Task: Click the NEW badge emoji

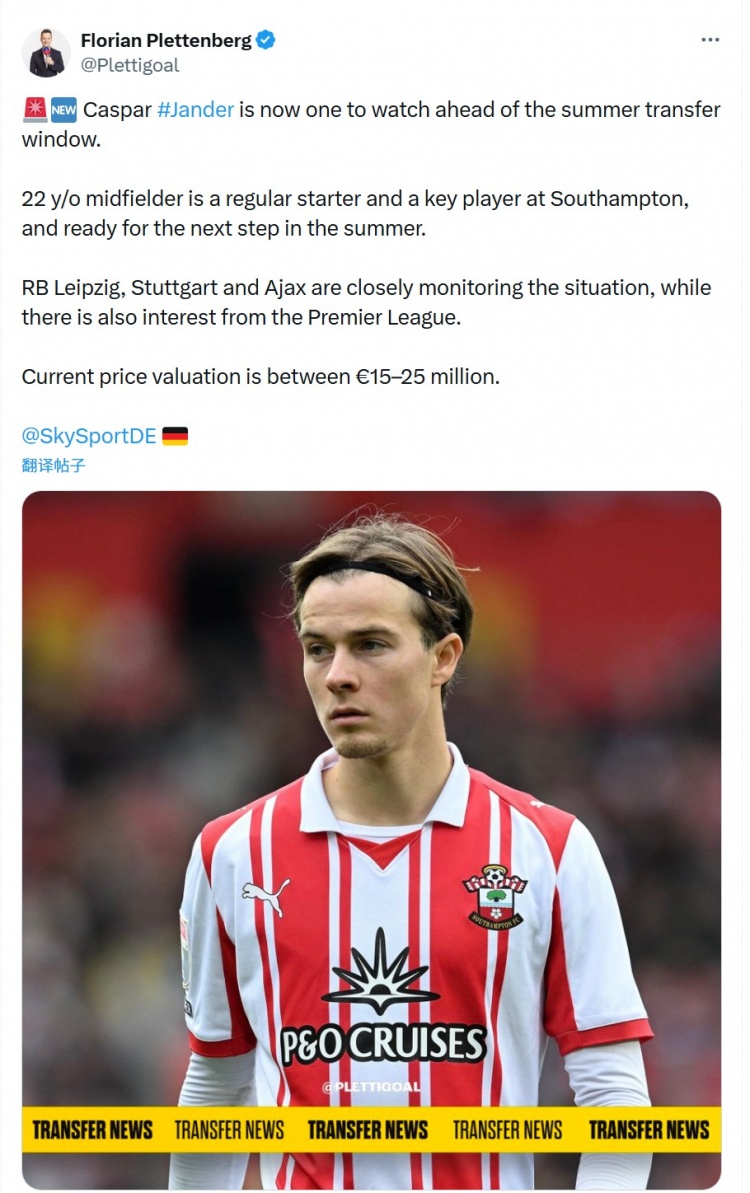Action: (64, 110)
